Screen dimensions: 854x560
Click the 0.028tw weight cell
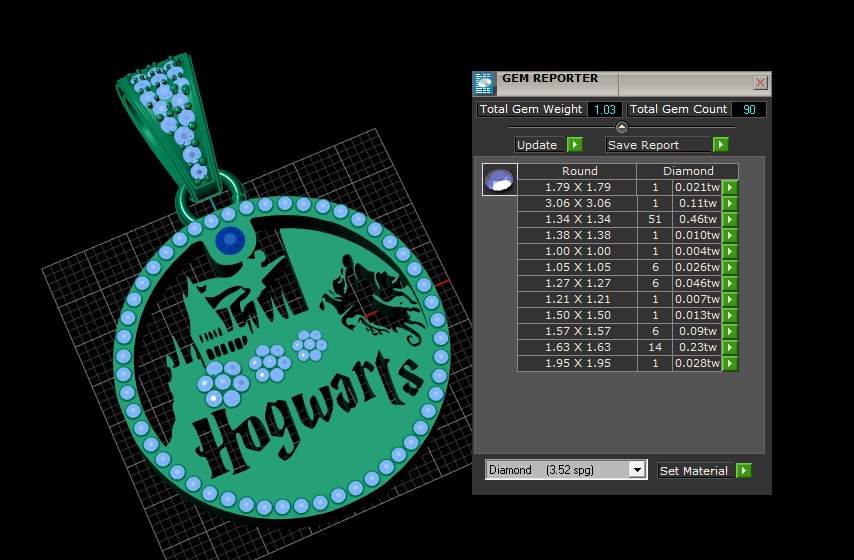click(x=697, y=363)
